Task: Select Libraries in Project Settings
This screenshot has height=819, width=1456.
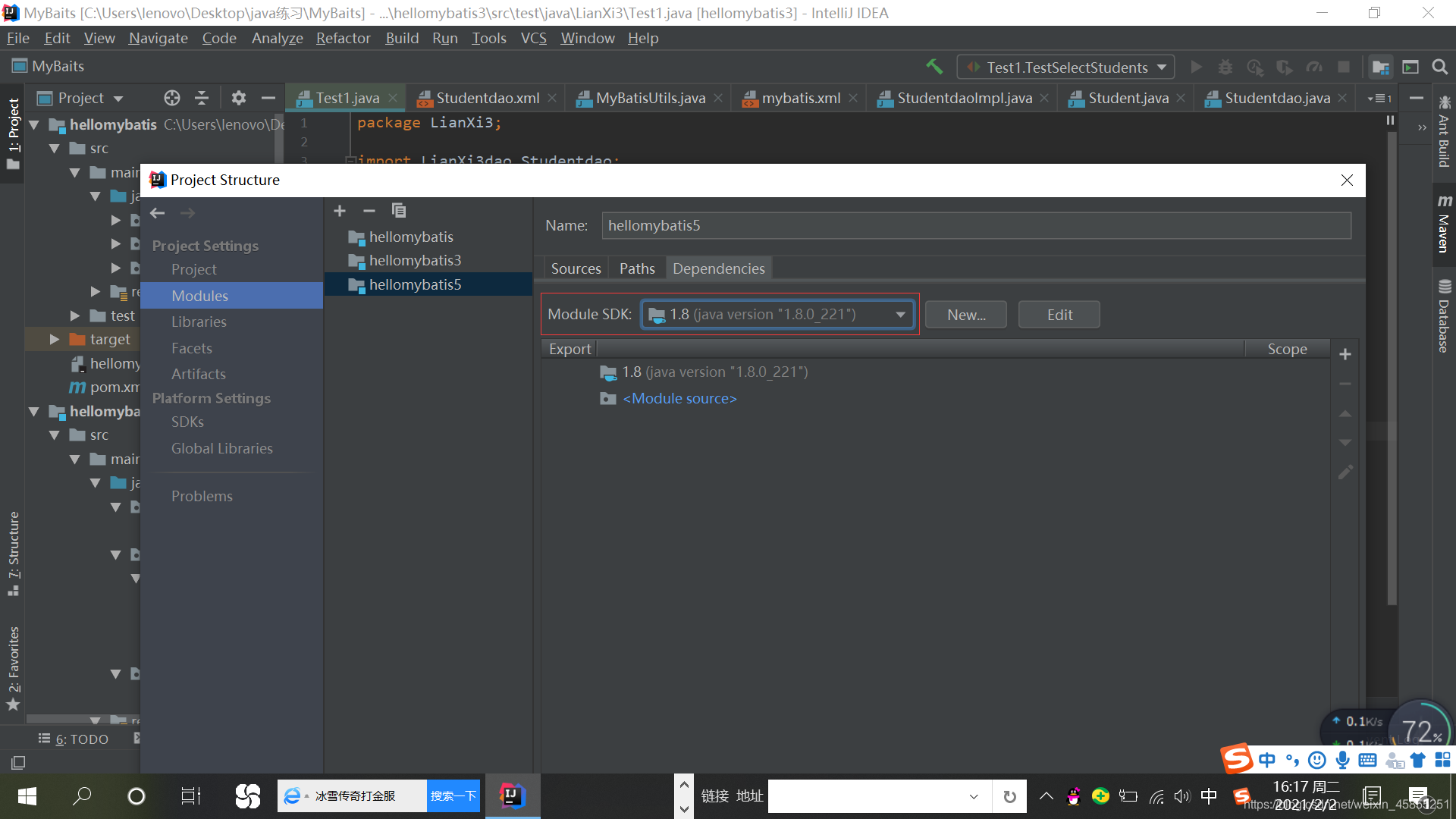Action: click(x=199, y=322)
